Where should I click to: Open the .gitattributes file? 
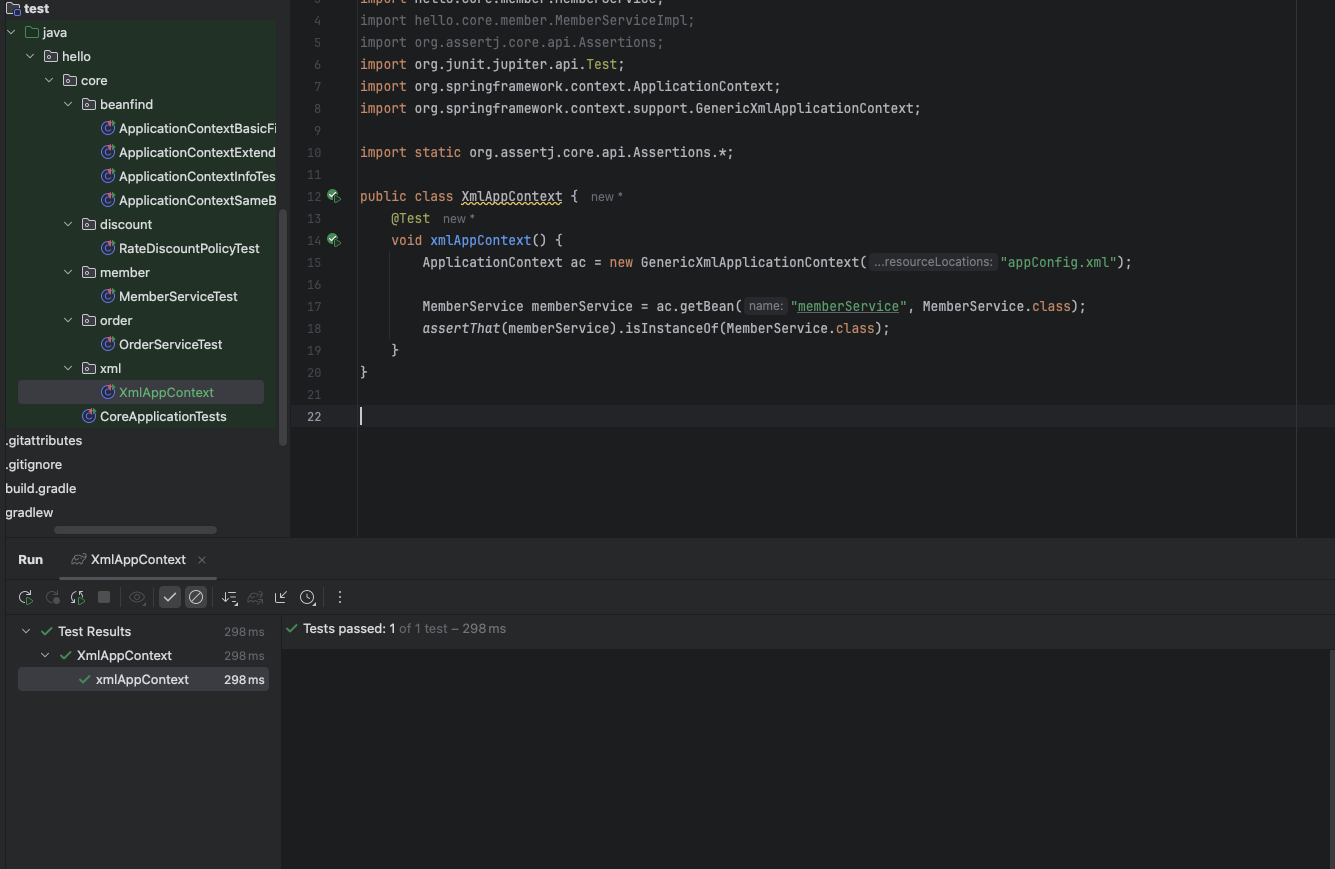click(44, 441)
